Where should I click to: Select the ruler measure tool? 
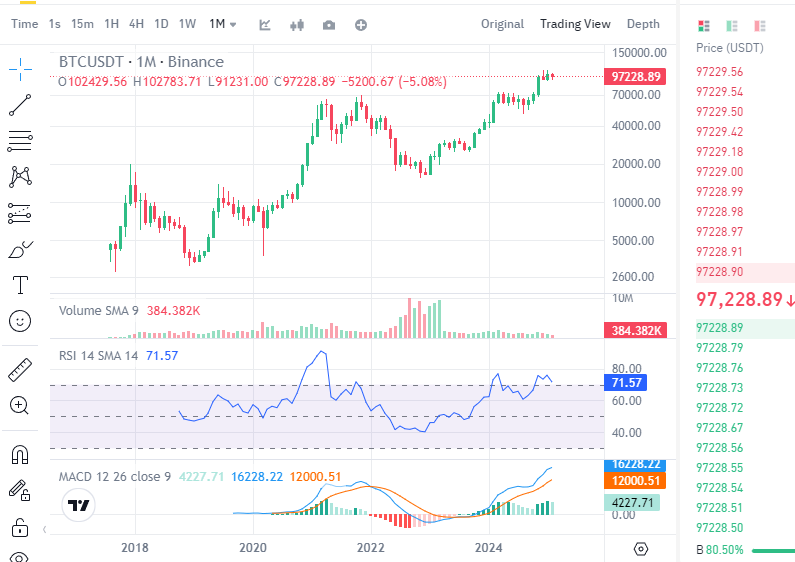tap(20, 370)
